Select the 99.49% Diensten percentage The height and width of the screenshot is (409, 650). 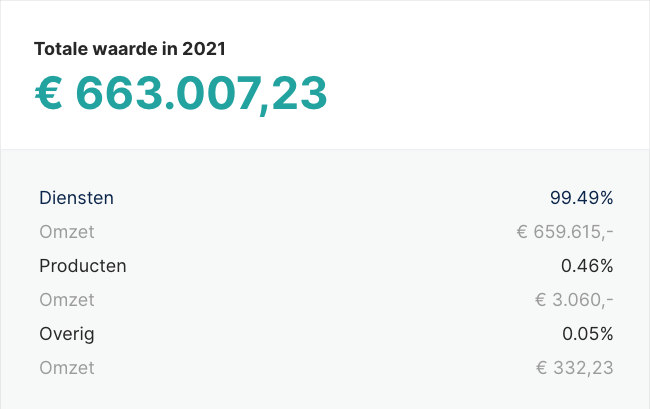pos(581,198)
